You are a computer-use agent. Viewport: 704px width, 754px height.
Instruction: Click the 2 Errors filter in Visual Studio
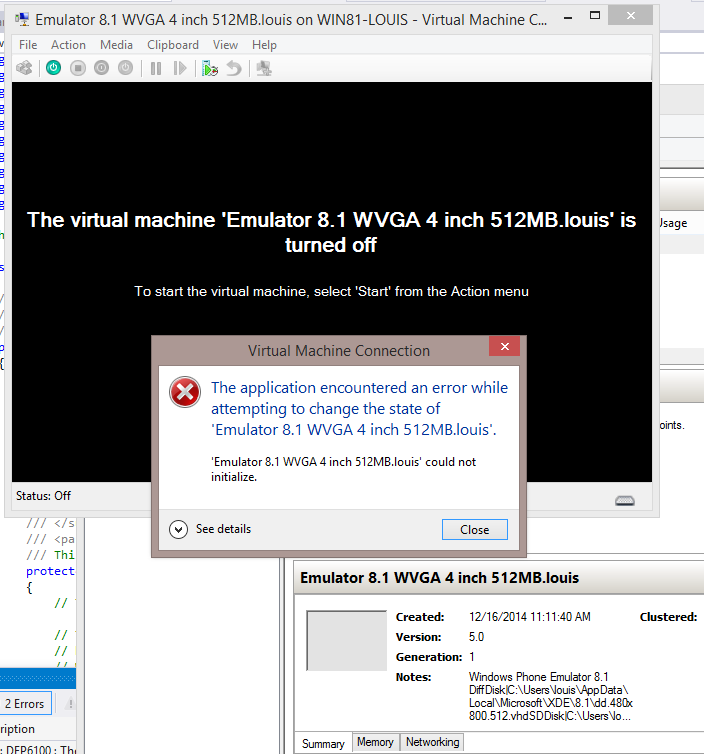coord(25,704)
